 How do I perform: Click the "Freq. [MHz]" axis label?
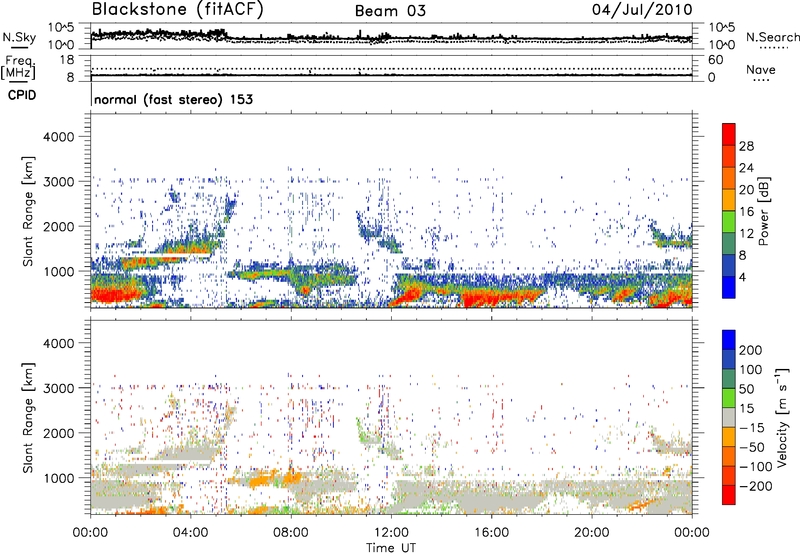coord(18,67)
